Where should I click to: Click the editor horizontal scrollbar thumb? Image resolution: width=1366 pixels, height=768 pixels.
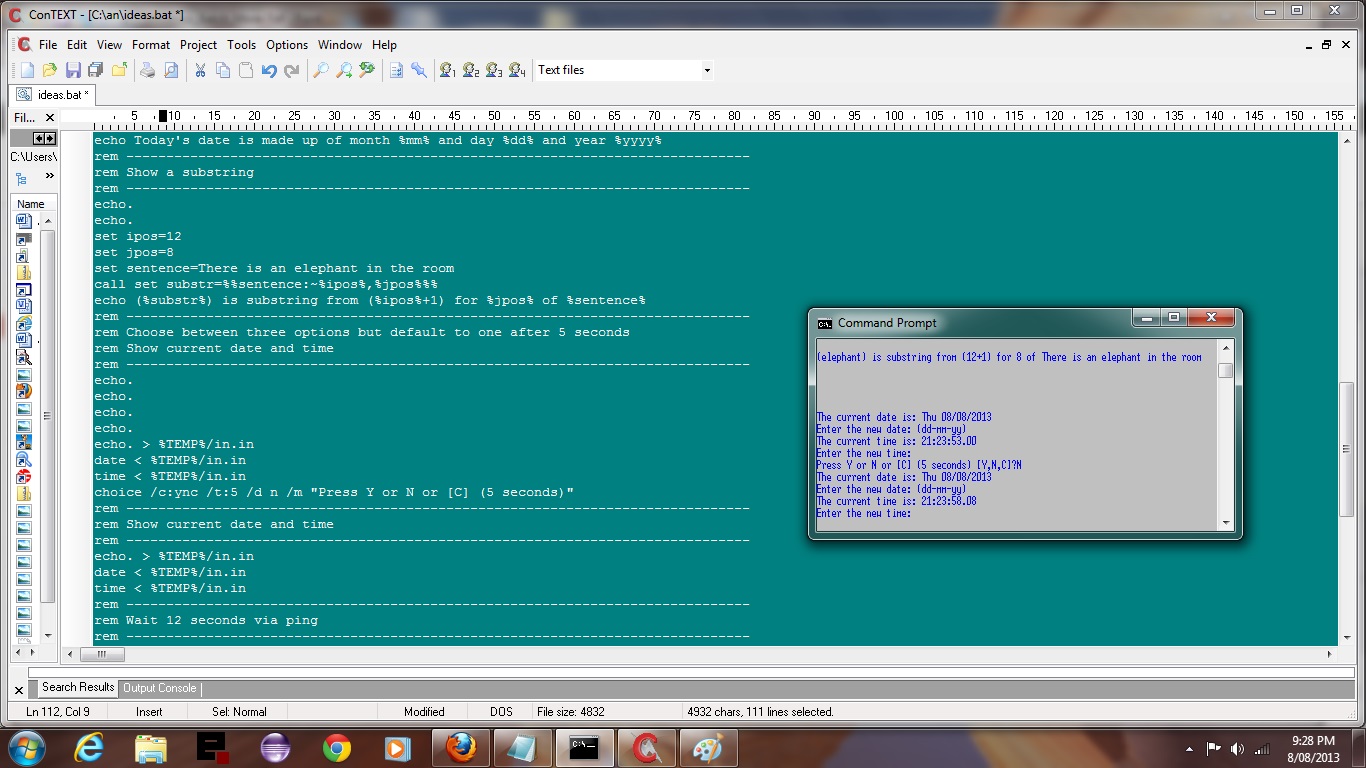pos(102,654)
